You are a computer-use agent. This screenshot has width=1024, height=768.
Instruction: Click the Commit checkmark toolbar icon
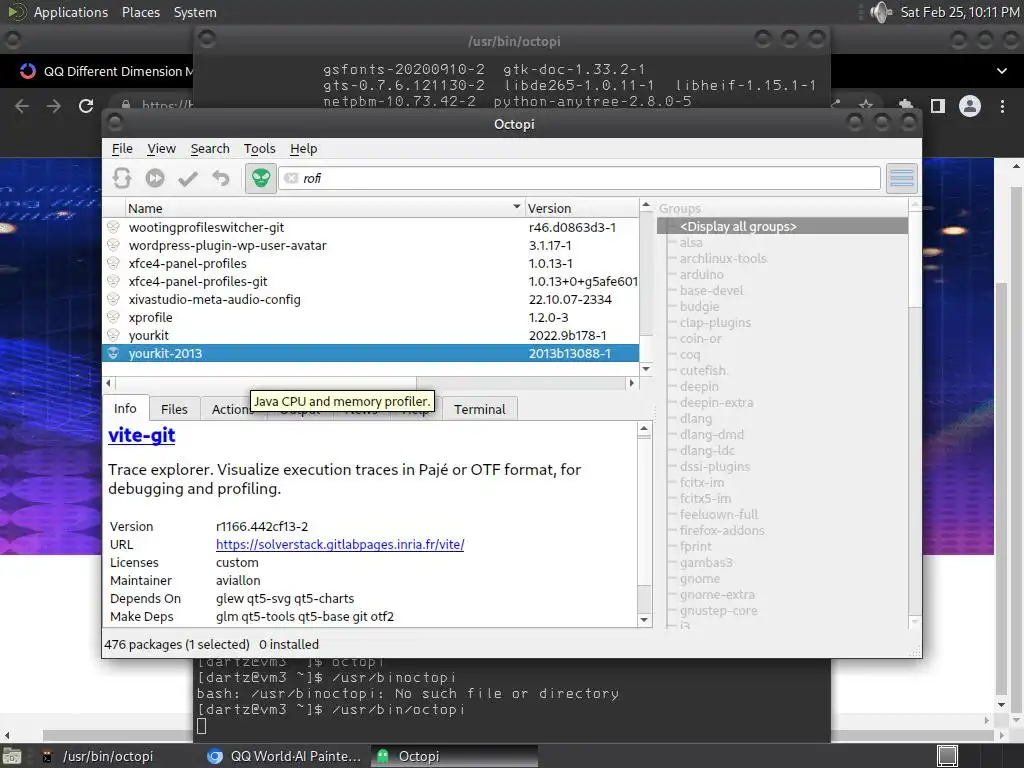point(188,178)
